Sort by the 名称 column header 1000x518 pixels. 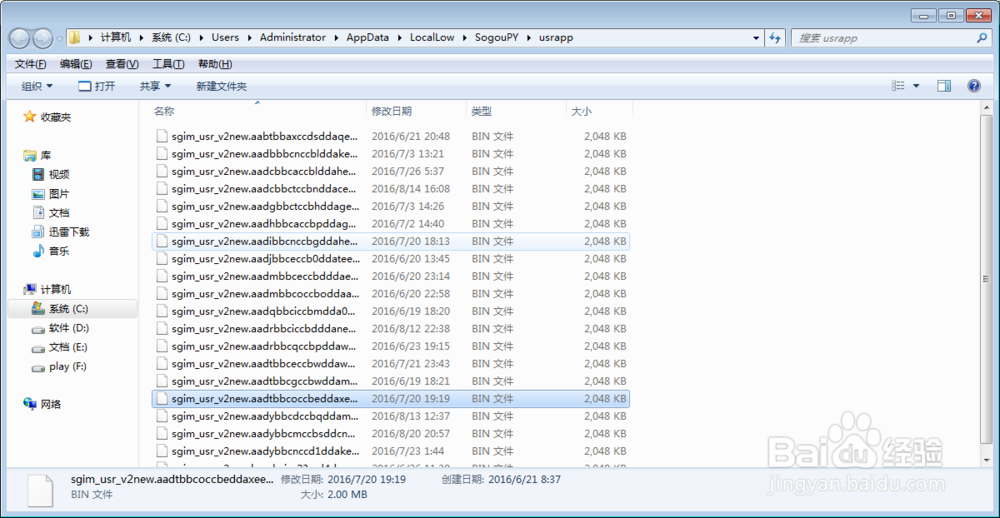click(x=258, y=111)
